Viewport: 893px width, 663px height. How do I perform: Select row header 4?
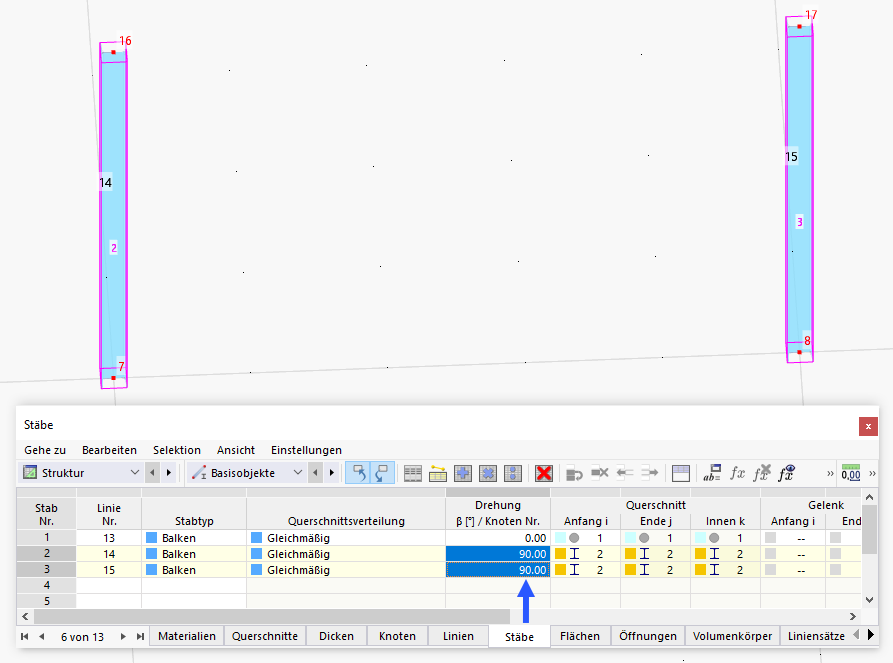click(x=46, y=585)
